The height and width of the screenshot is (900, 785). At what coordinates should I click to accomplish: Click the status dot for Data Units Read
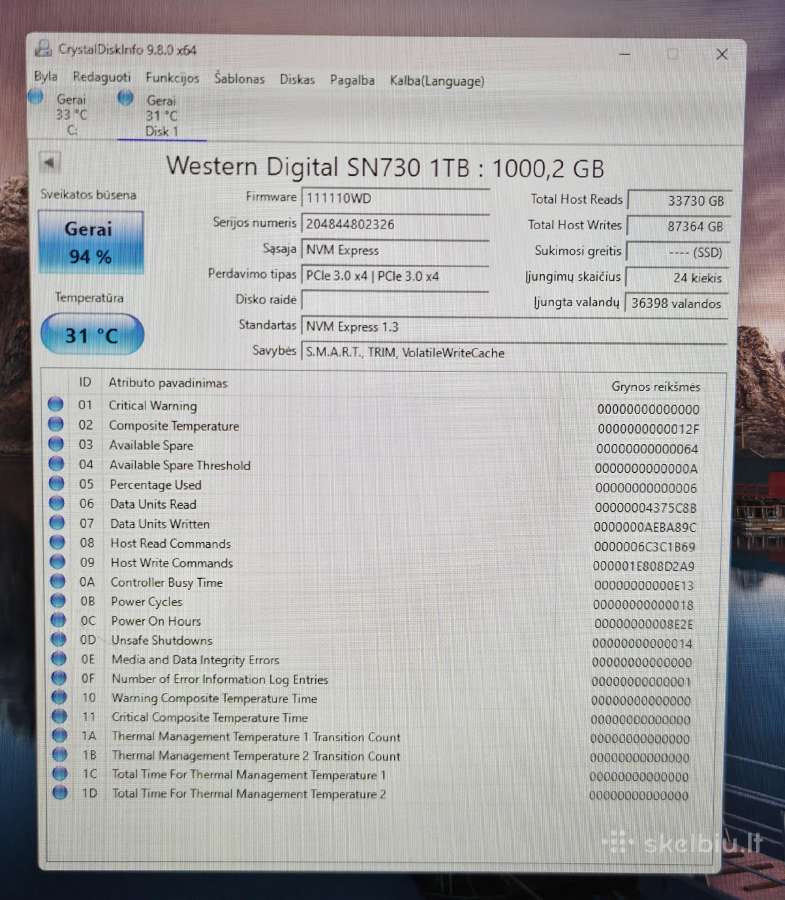57,503
